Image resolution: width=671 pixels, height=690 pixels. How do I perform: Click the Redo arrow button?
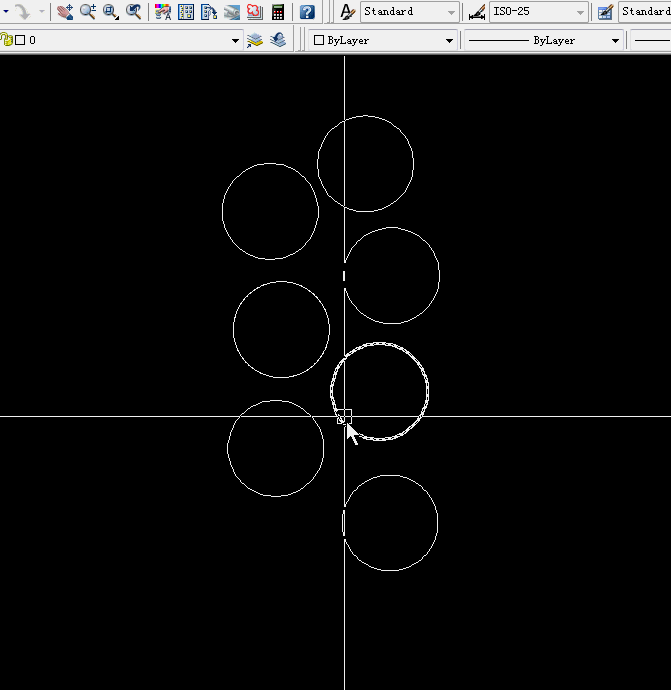click(22, 12)
